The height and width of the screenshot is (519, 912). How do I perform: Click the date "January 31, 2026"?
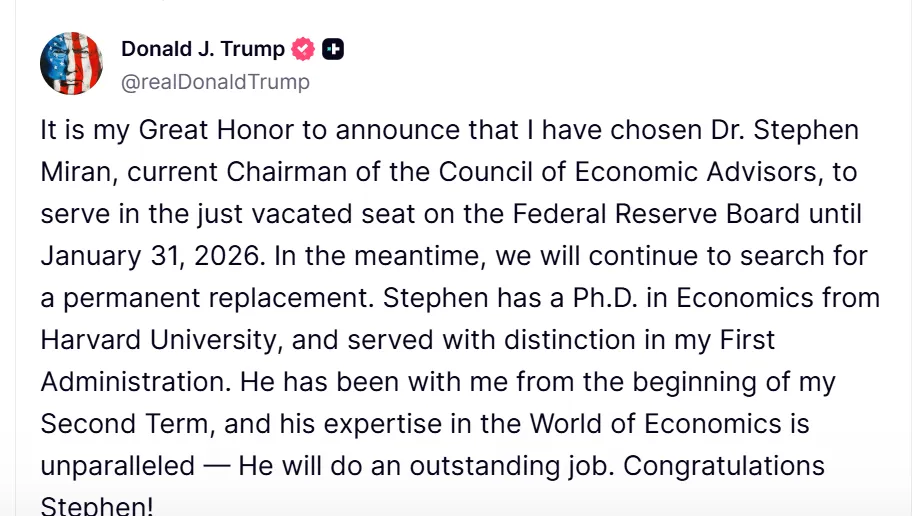click(151, 255)
